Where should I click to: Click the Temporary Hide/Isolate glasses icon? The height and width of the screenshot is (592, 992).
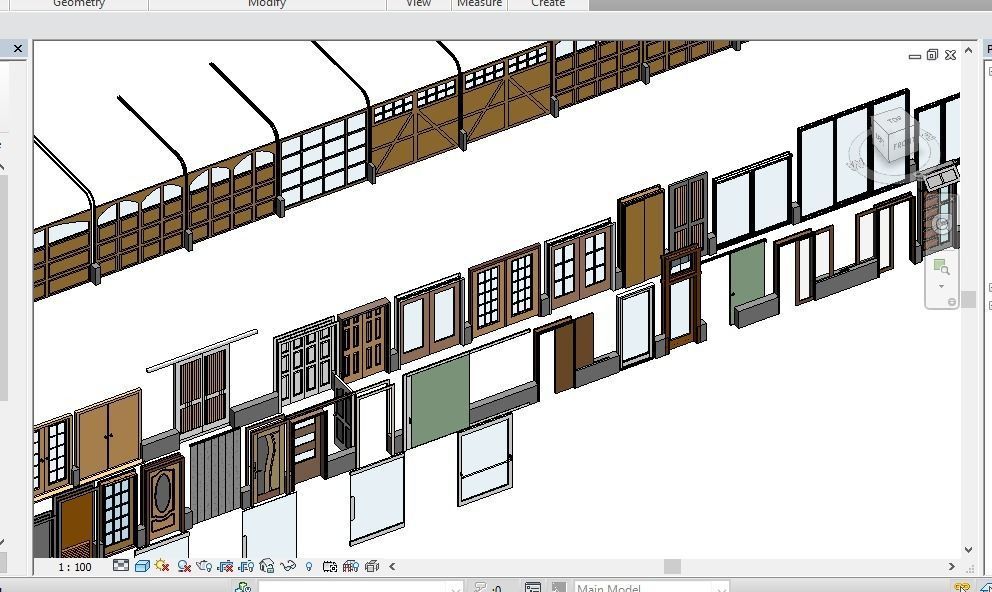(288, 566)
